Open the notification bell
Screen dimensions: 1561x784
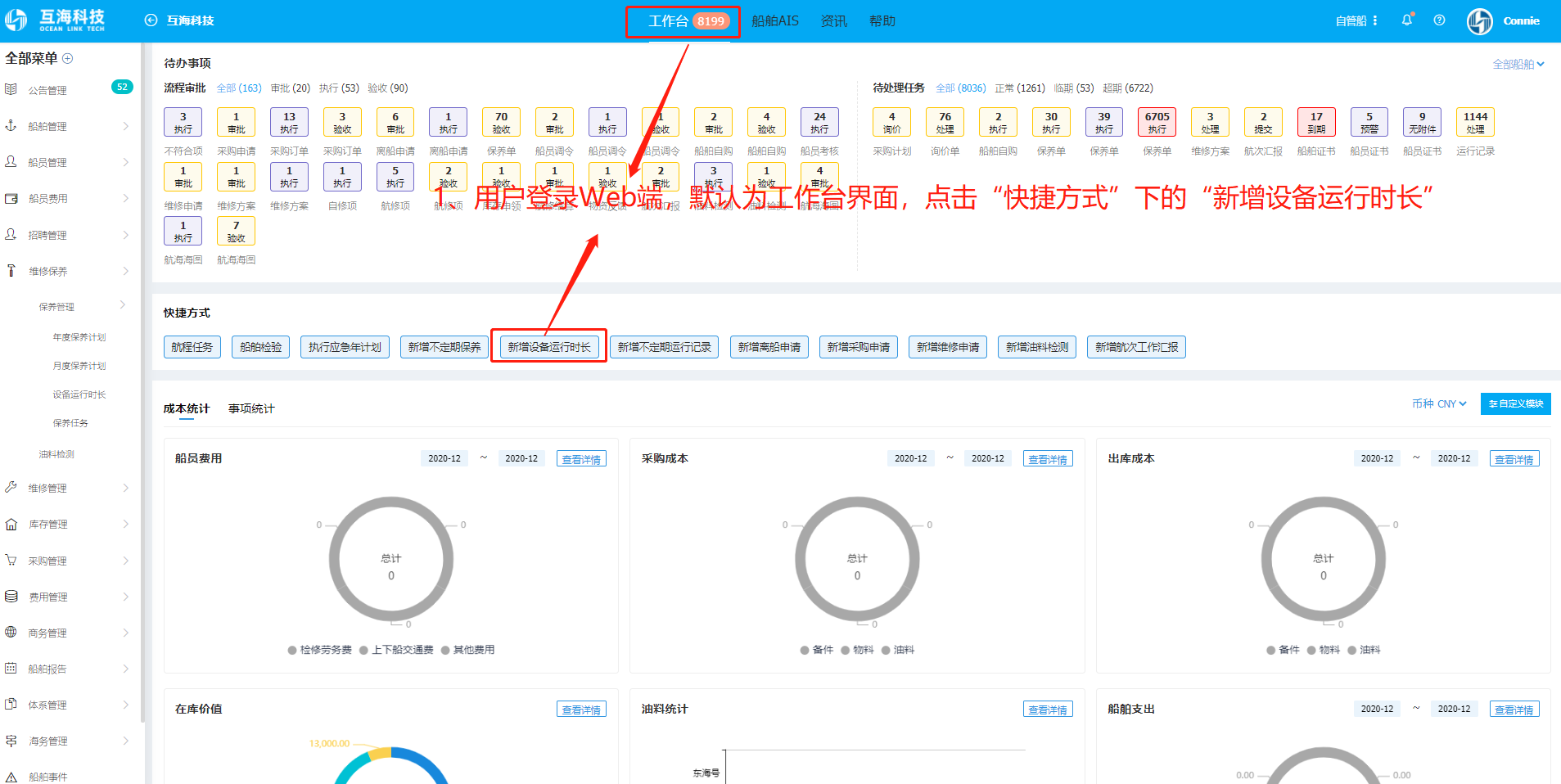(1407, 20)
